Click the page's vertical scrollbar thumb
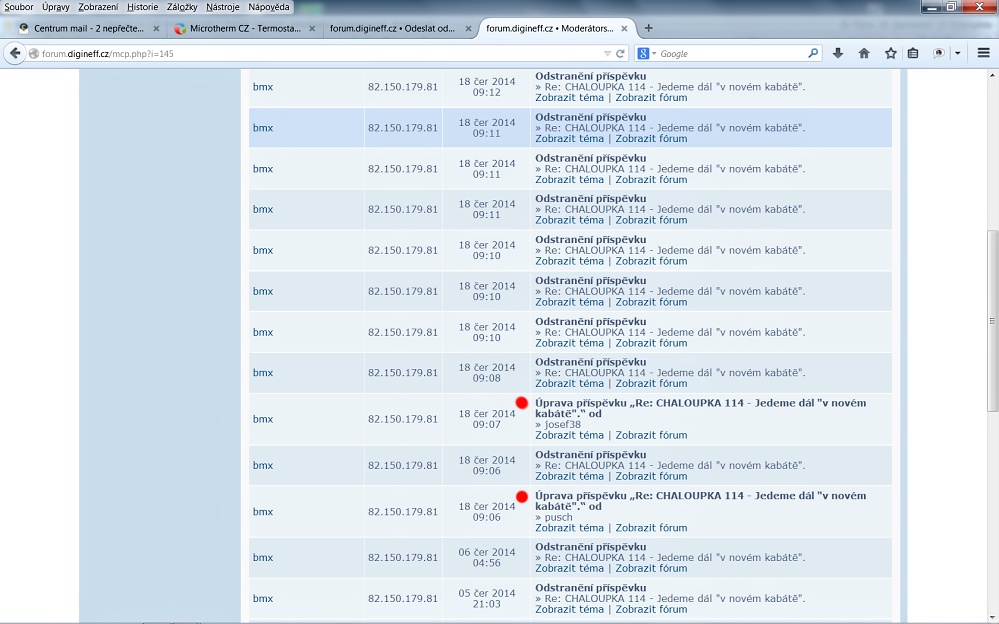 pyautogui.click(x=992, y=320)
